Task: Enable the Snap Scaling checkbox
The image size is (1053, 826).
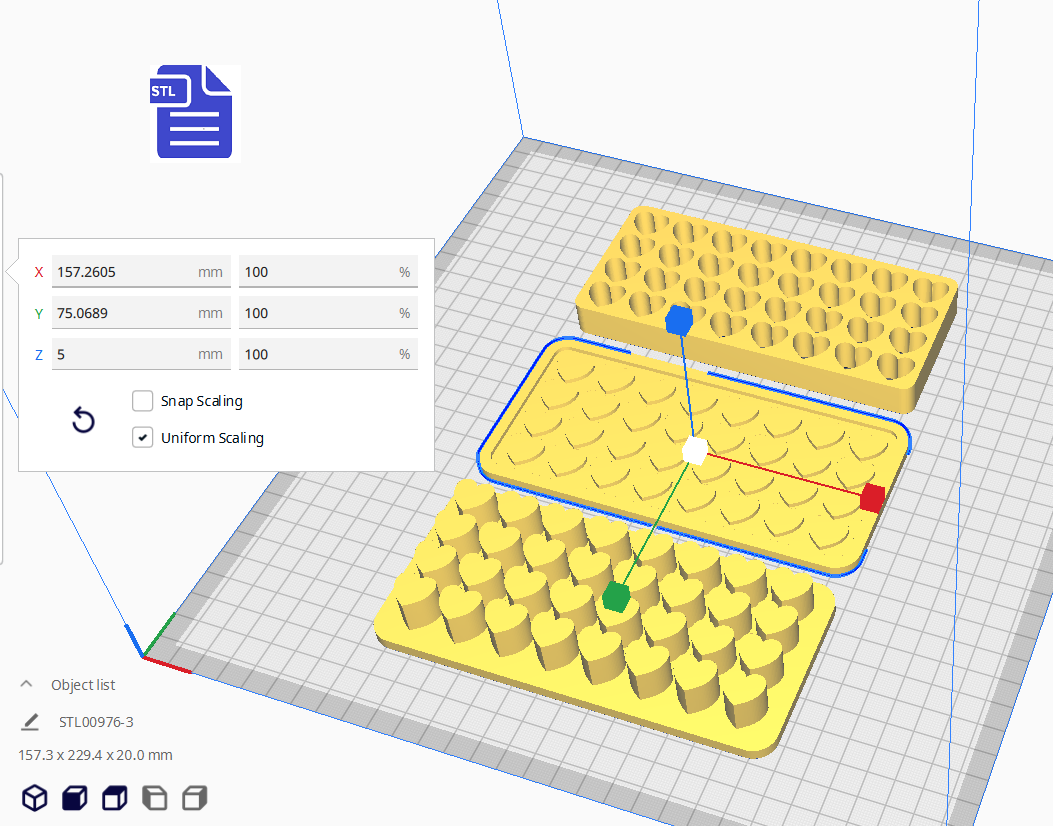Action: 142,401
